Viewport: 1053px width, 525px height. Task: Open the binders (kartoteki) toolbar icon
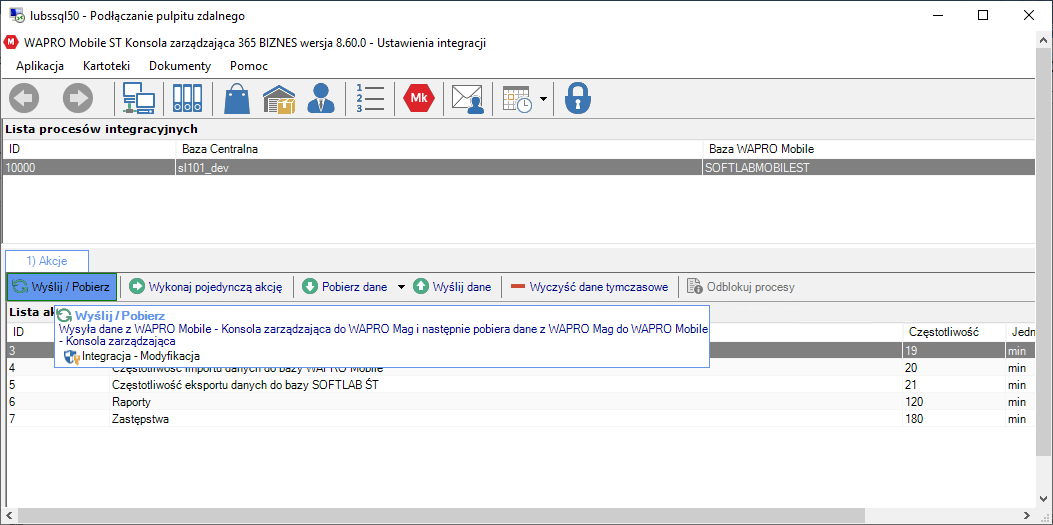point(187,99)
